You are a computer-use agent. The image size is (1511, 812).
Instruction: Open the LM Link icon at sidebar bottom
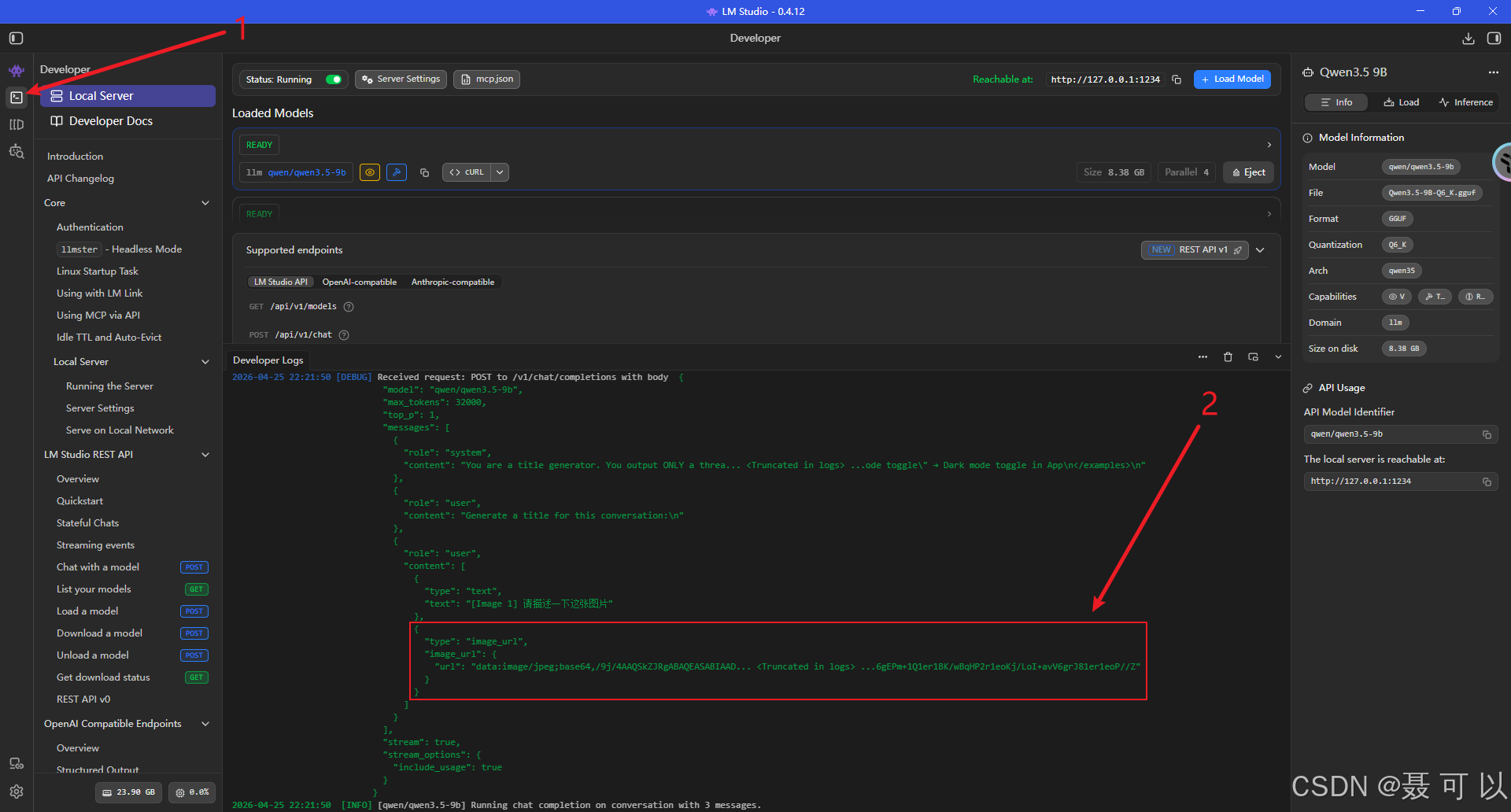(x=17, y=763)
